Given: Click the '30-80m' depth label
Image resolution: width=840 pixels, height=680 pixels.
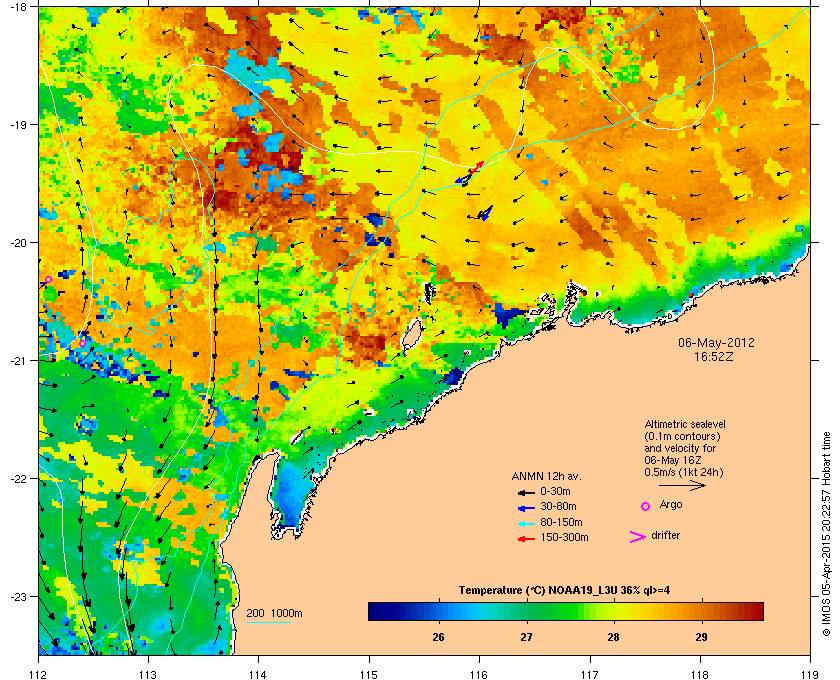Looking at the screenshot, I should (558, 506).
